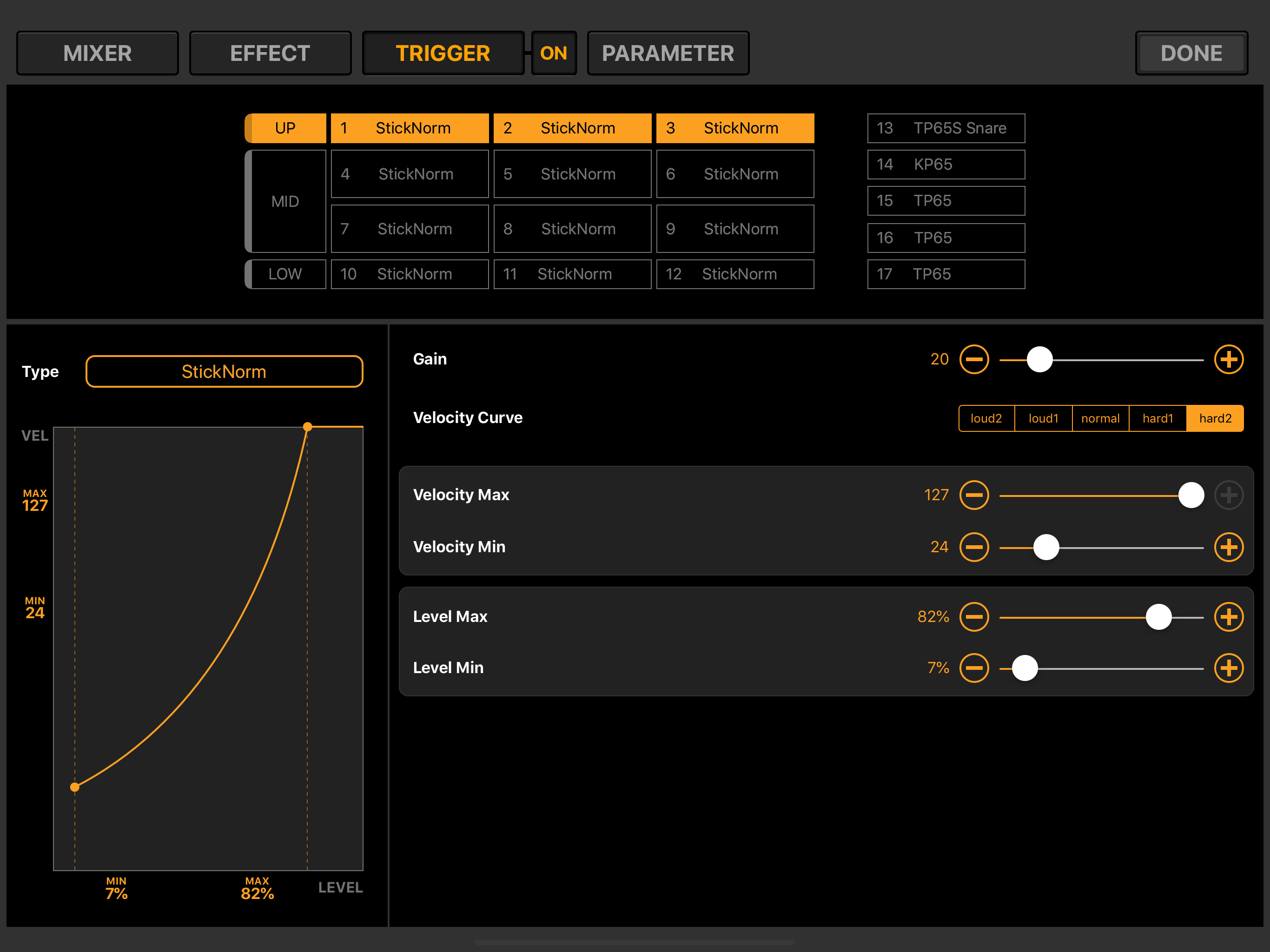Select hard1 velocity curve
Screen dimensions: 1270x952
point(1158,418)
